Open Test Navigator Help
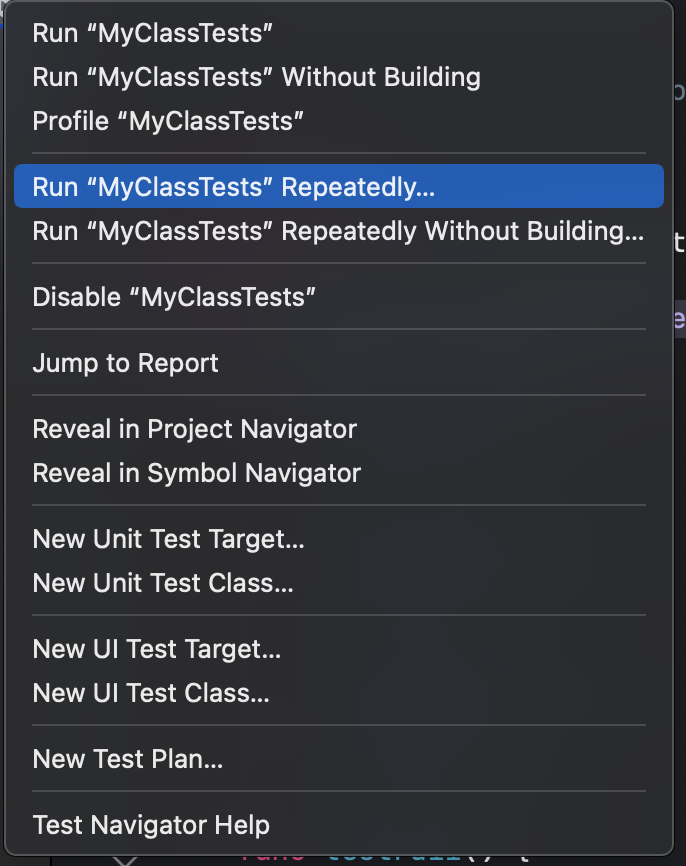The width and height of the screenshot is (686, 866). [151, 825]
